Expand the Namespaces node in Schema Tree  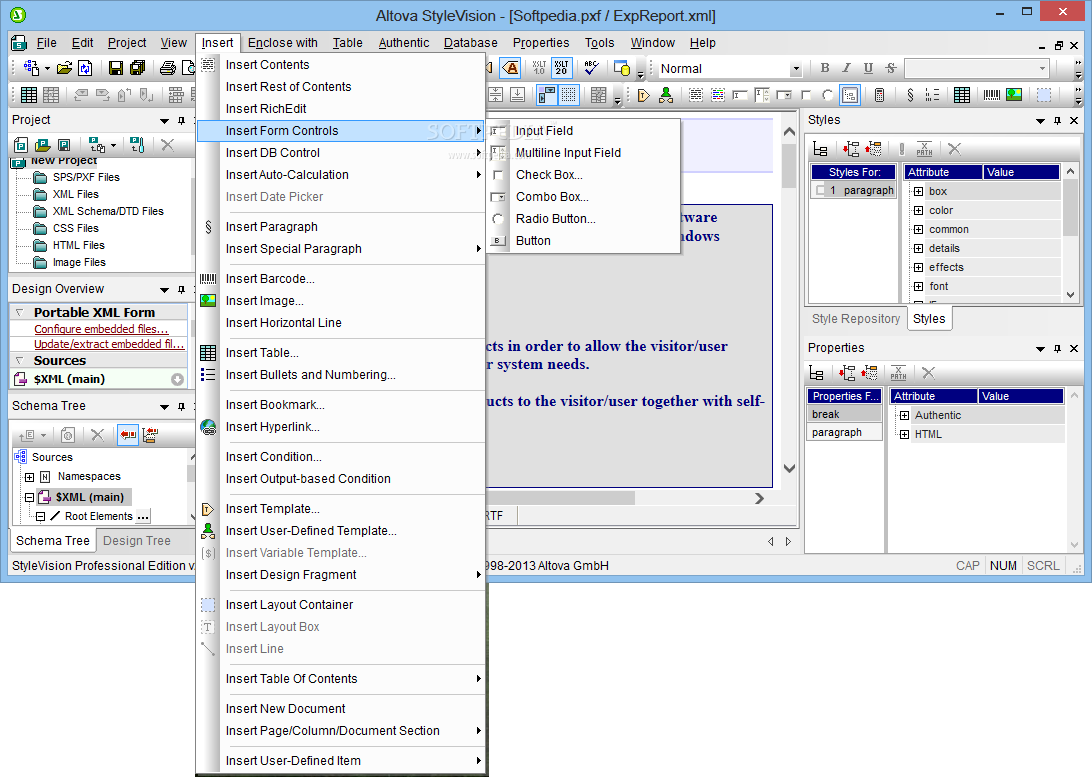(x=29, y=477)
